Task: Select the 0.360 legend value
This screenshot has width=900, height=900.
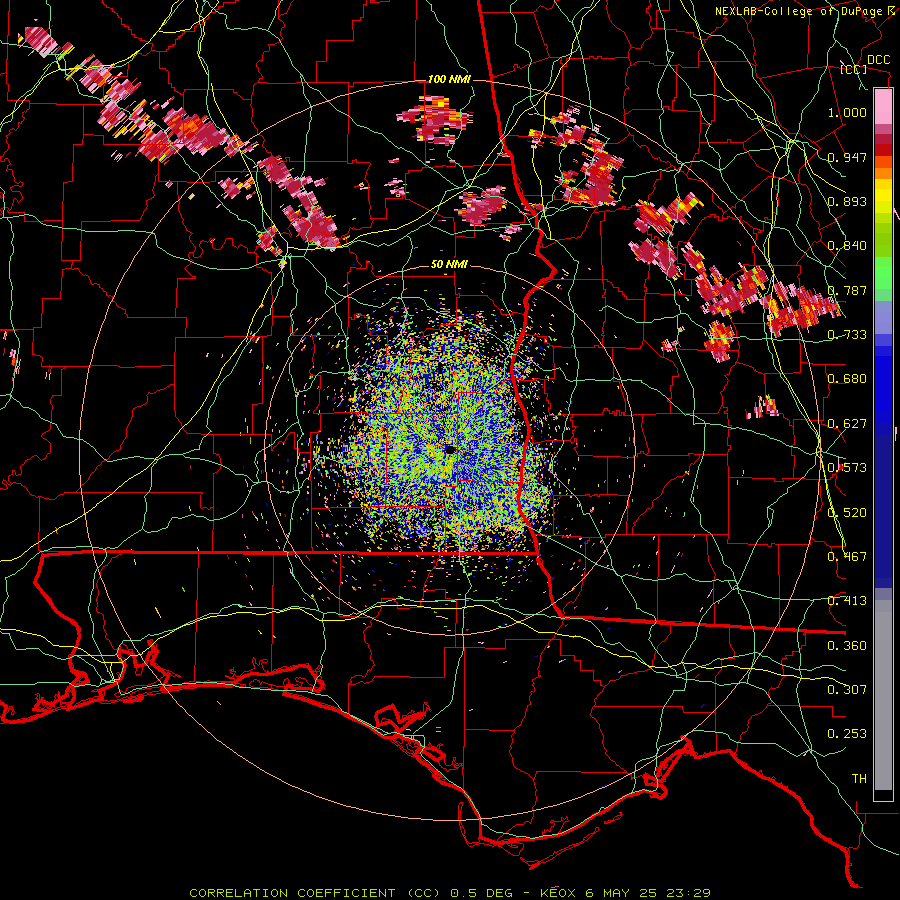Action: click(x=847, y=646)
